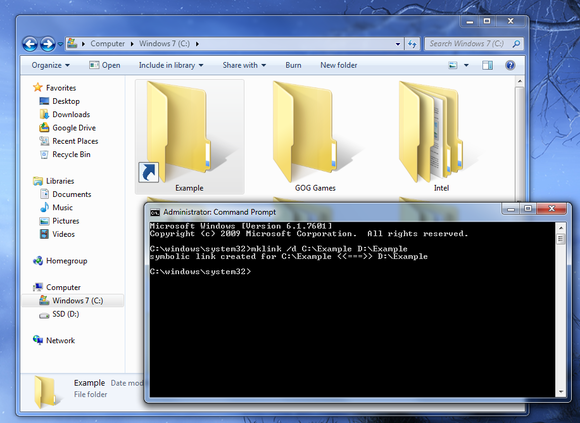
Task: Go forward with the Explorer Forward arrow
Action: [x=48, y=44]
